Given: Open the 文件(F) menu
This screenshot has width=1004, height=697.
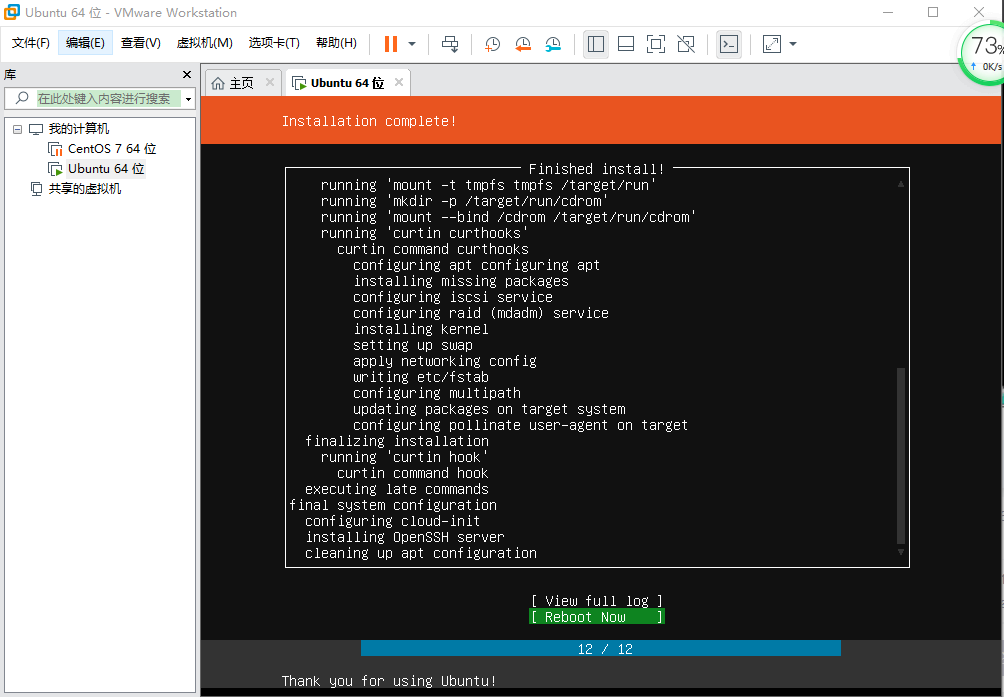Looking at the screenshot, I should click(x=31, y=43).
